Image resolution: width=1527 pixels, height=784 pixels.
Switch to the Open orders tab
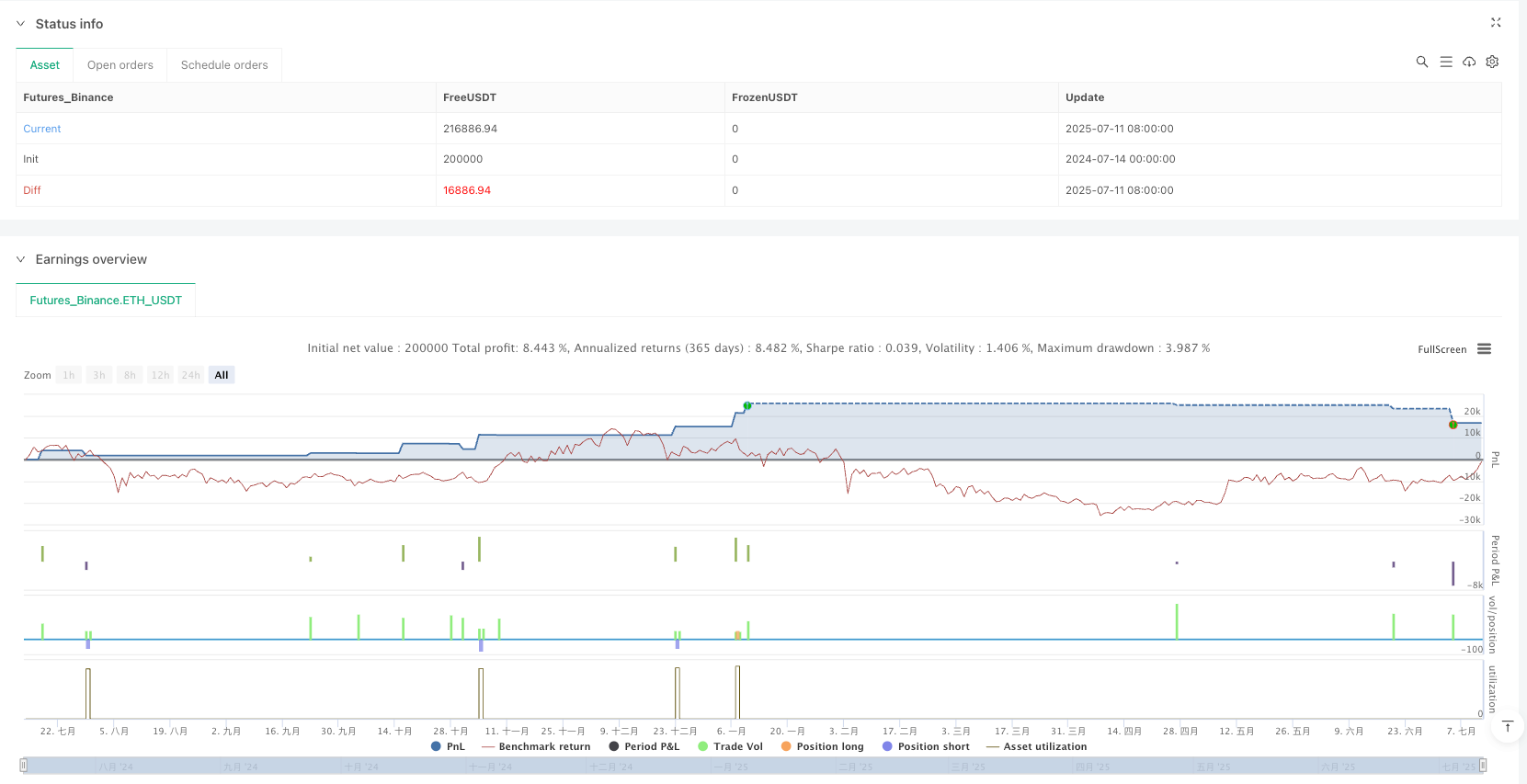(x=120, y=65)
